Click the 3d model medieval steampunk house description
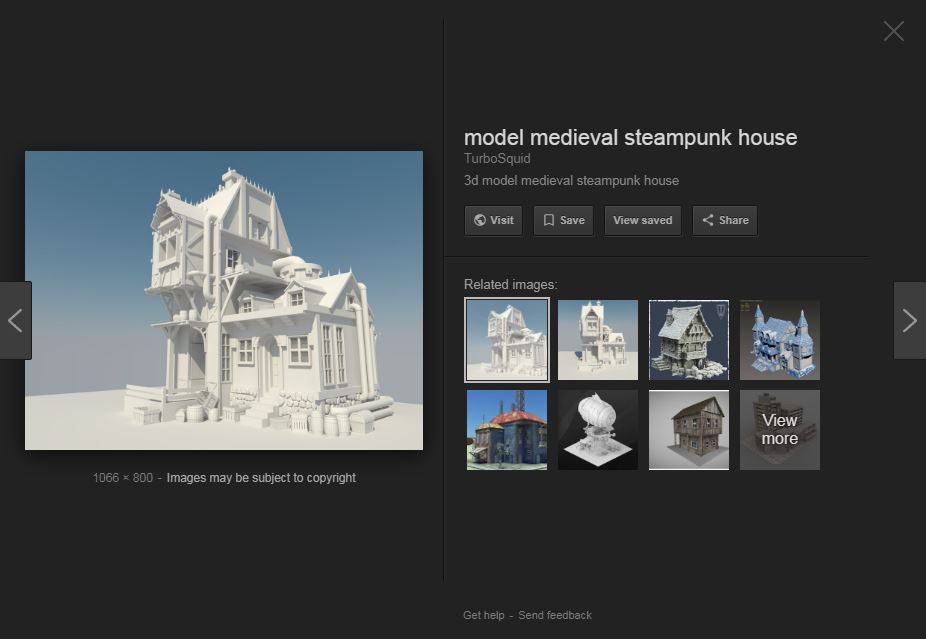 [571, 181]
